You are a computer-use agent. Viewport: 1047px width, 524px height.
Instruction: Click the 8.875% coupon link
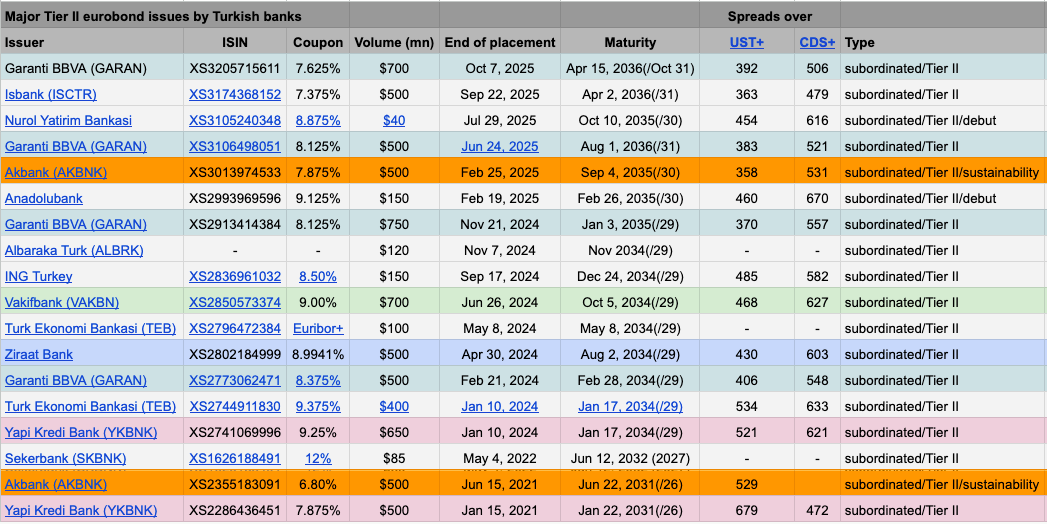coord(318,120)
